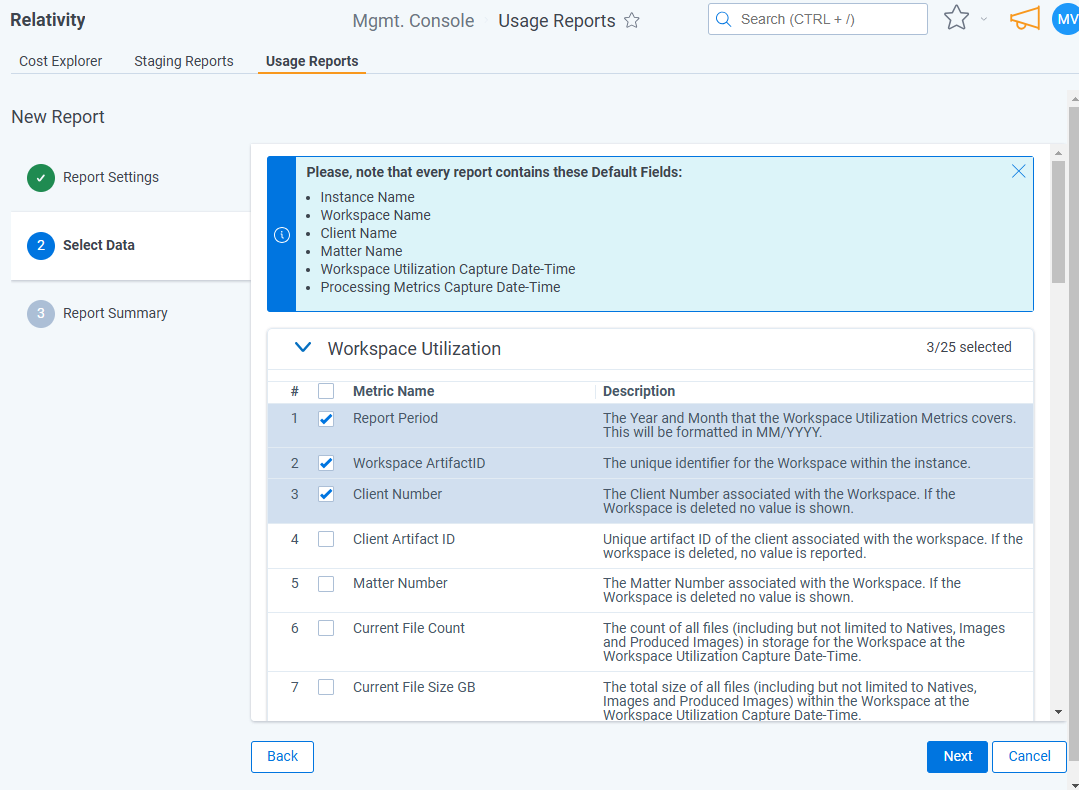Click the Next button
The image size is (1079, 790).
(957, 756)
